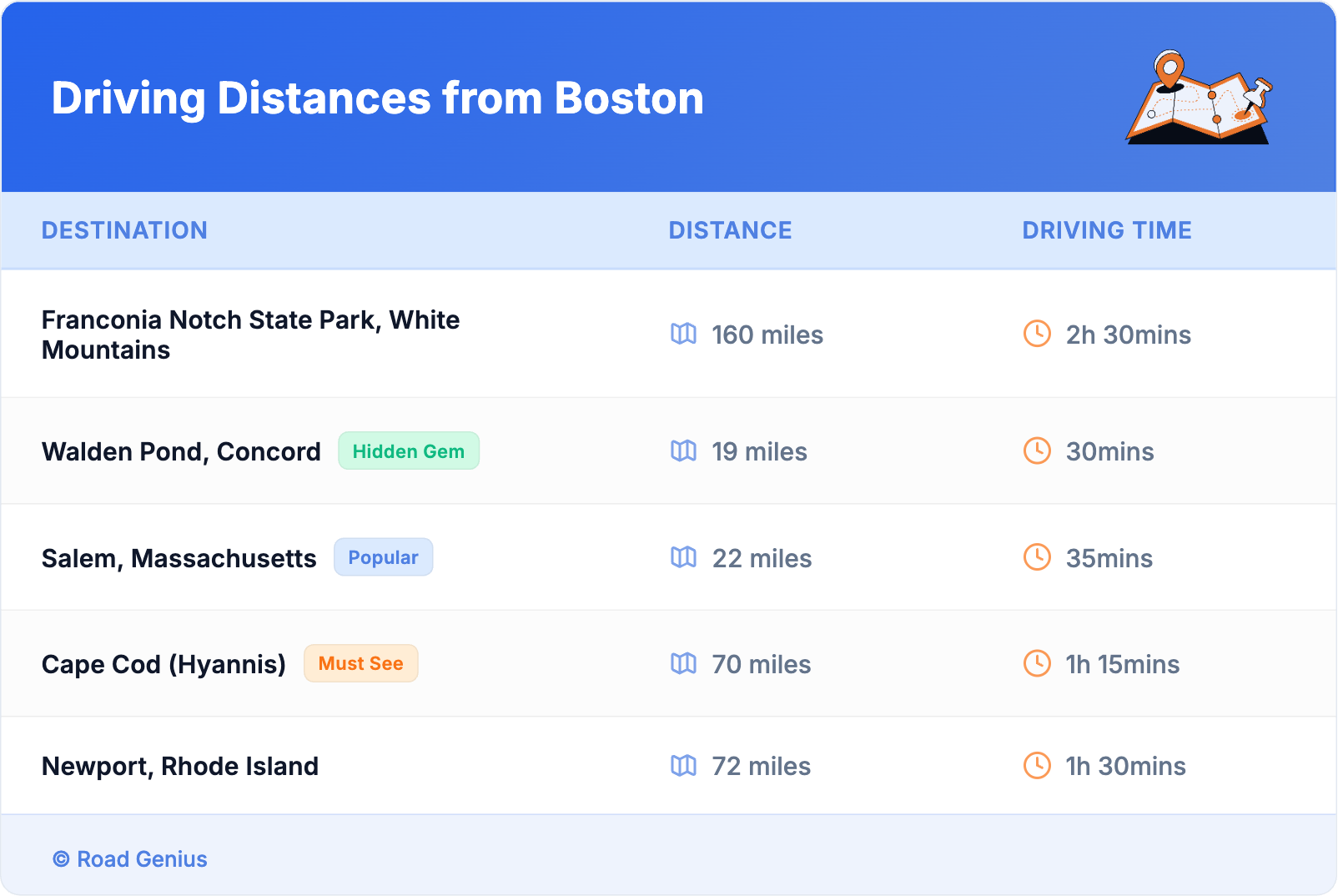
Task: Select Cape Cod (Hyannis) destination
Action: pyautogui.click(x=163, y=664)
